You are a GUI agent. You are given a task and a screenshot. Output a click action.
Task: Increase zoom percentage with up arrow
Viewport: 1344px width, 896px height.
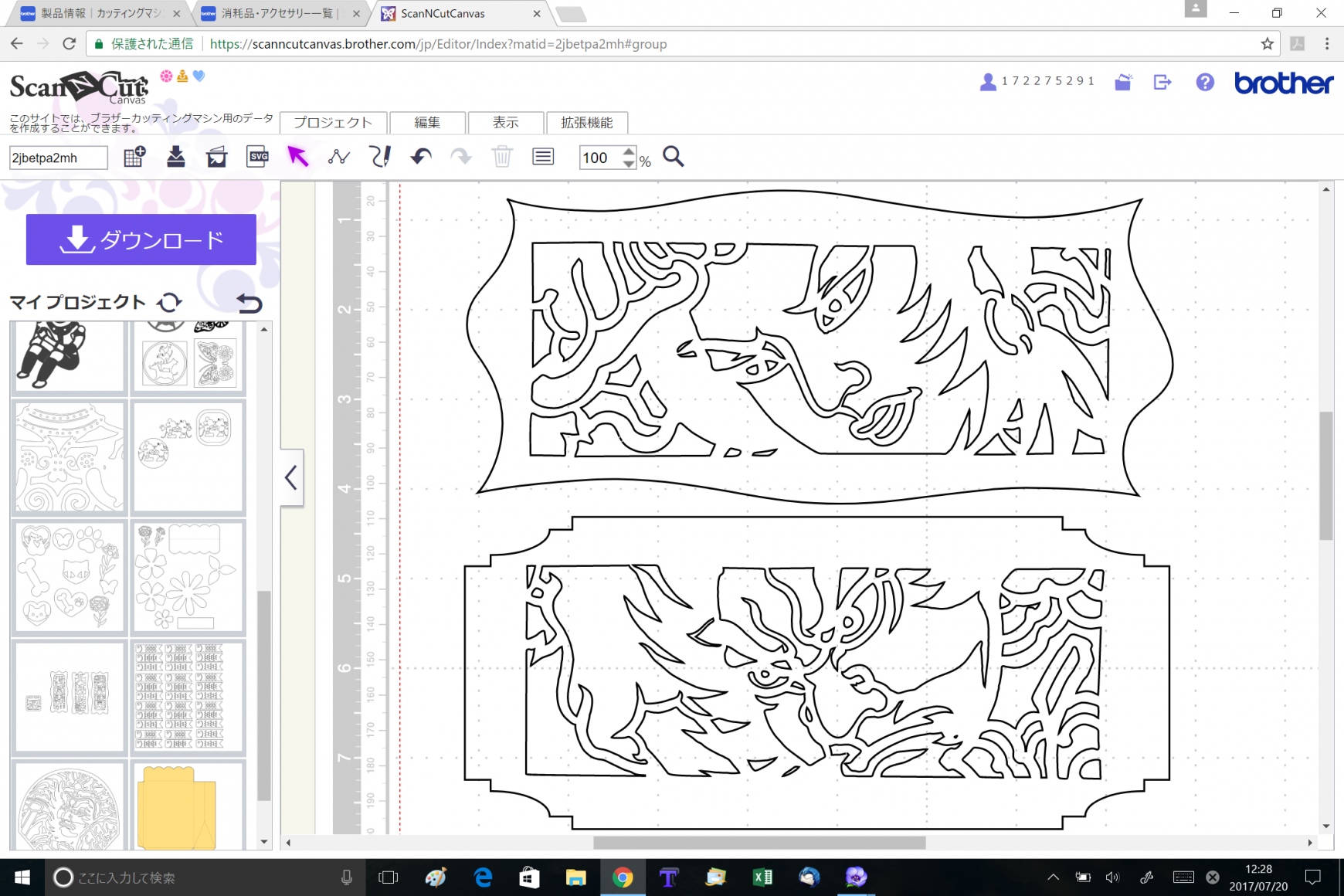coord(629,151)
